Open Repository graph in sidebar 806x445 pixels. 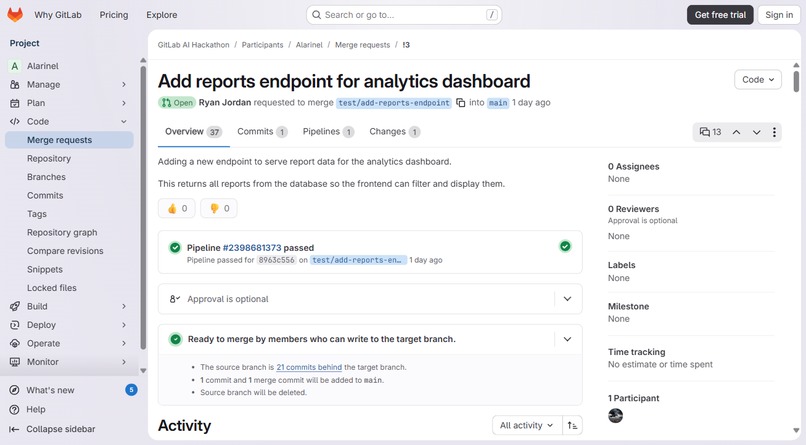click(69, 232)
